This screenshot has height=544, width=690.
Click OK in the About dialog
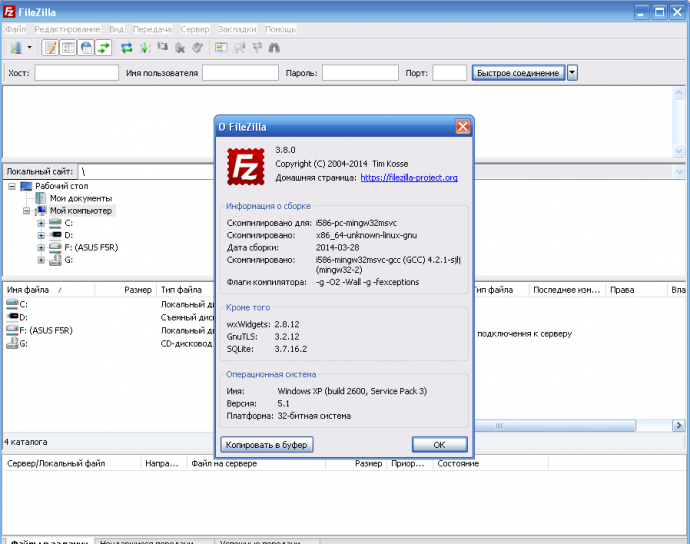tap(439, 445)
